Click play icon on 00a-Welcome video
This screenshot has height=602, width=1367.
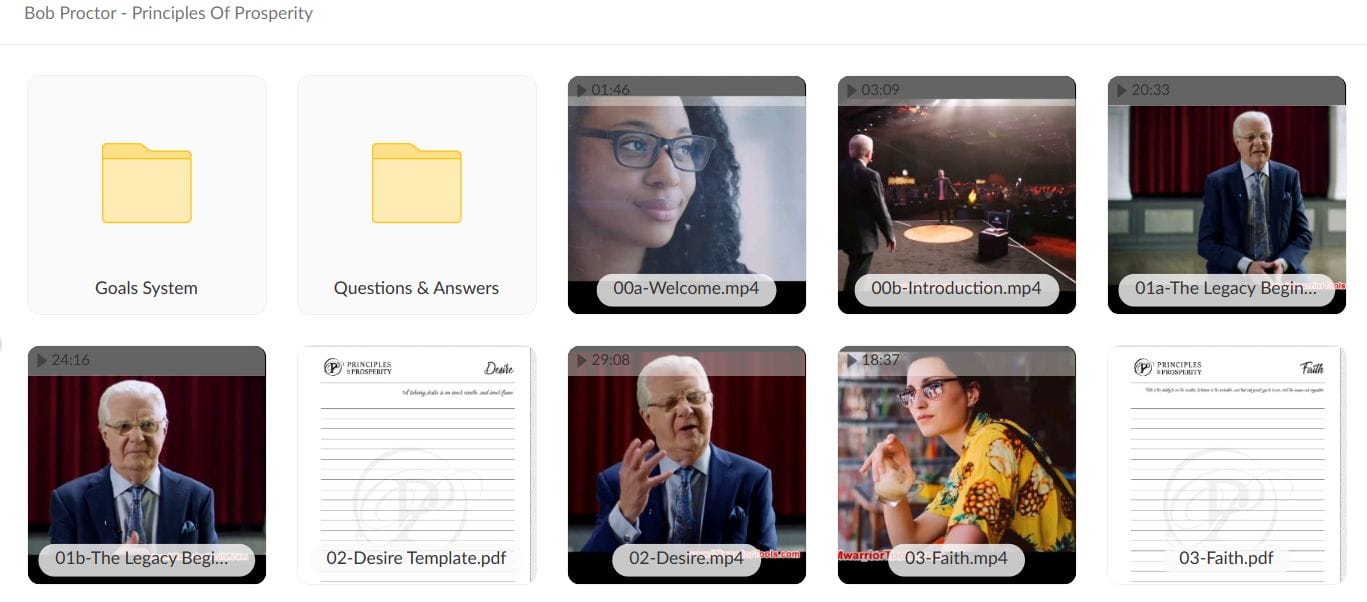pos(581,90)
